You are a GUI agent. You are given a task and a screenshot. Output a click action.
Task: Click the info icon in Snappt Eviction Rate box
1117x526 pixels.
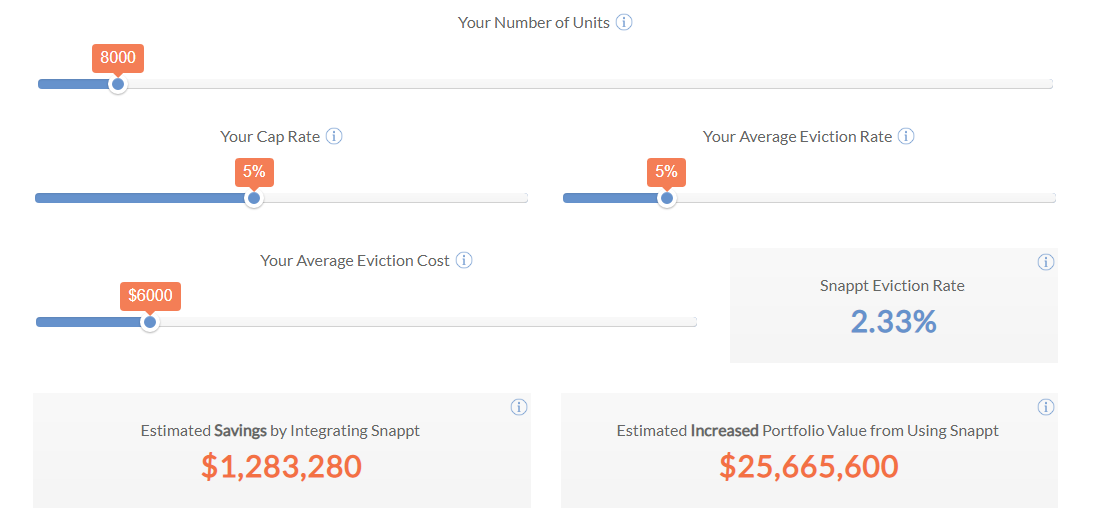pyautogui.click(x=1046, y=262)
